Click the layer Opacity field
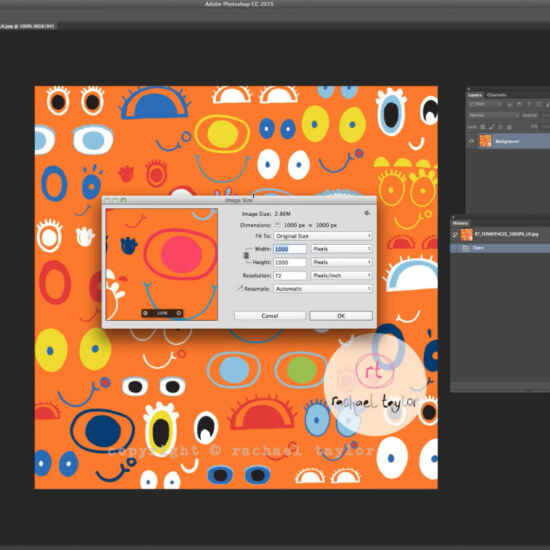The width and height of the screenshot is (550, 550). click(x=546, y=115)
